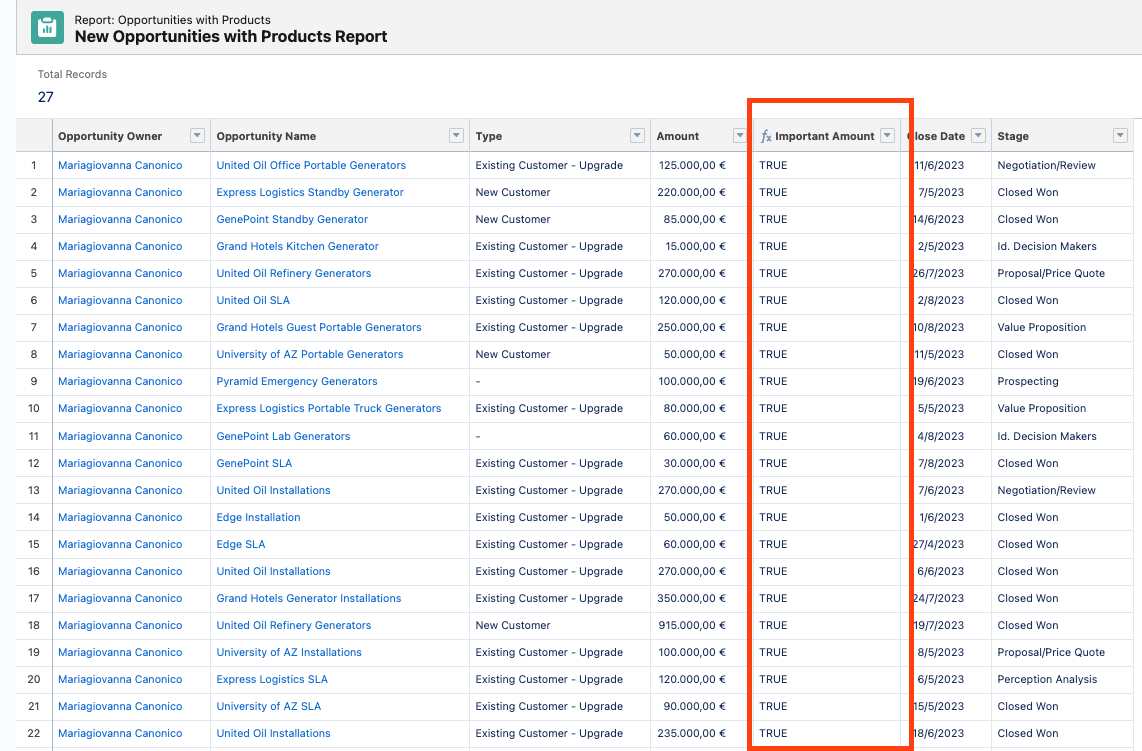The height and width of the screenshot is (751, 1142).
Task: Click the green report icon in the header
Action: tap(47, 28)
